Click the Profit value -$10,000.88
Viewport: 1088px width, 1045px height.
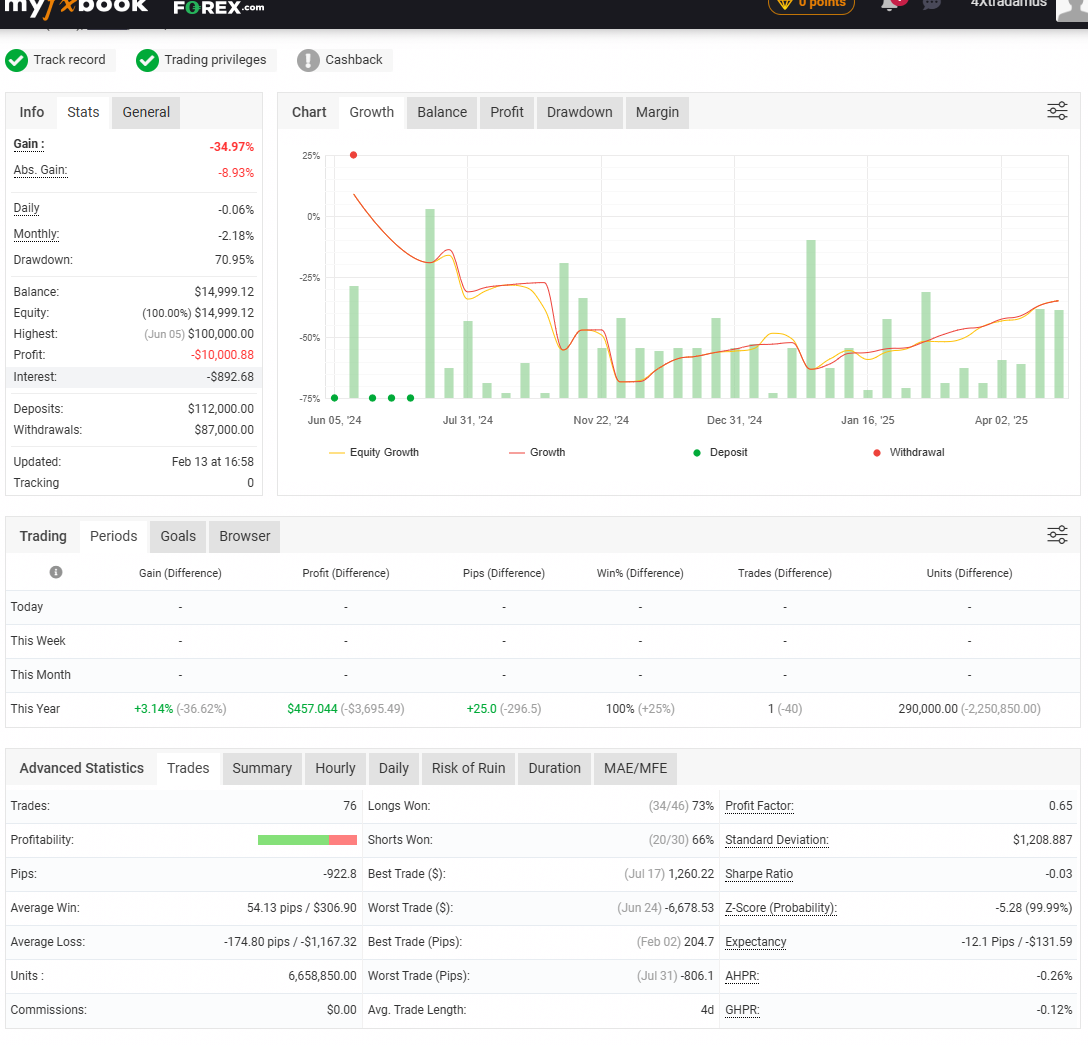pos(222,355)
